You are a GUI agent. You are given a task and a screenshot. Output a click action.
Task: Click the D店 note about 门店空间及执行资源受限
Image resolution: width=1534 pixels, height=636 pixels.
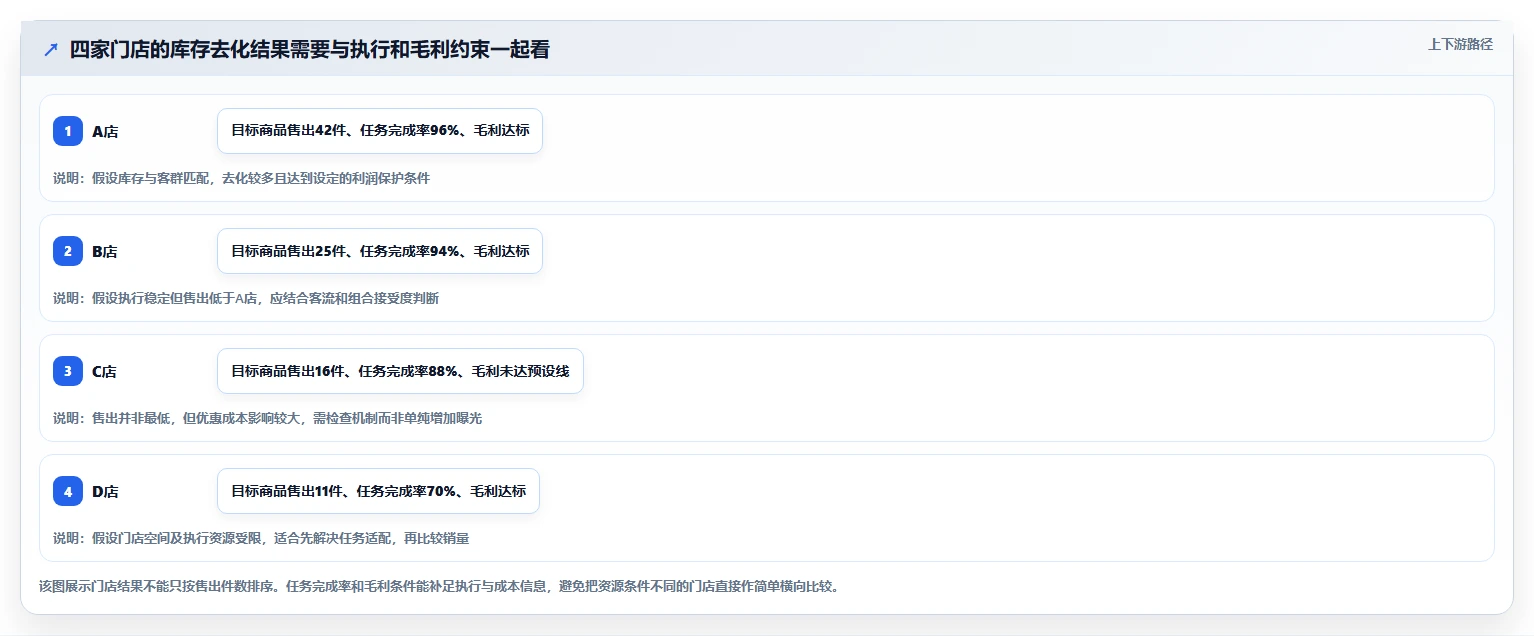261,538
